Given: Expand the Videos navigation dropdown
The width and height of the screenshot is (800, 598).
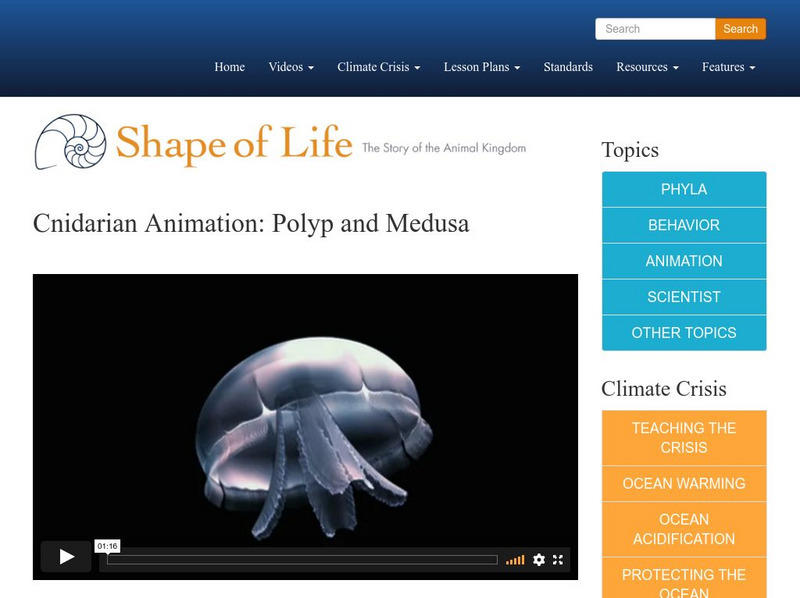Looking at the screenshot, I should 289,67.
